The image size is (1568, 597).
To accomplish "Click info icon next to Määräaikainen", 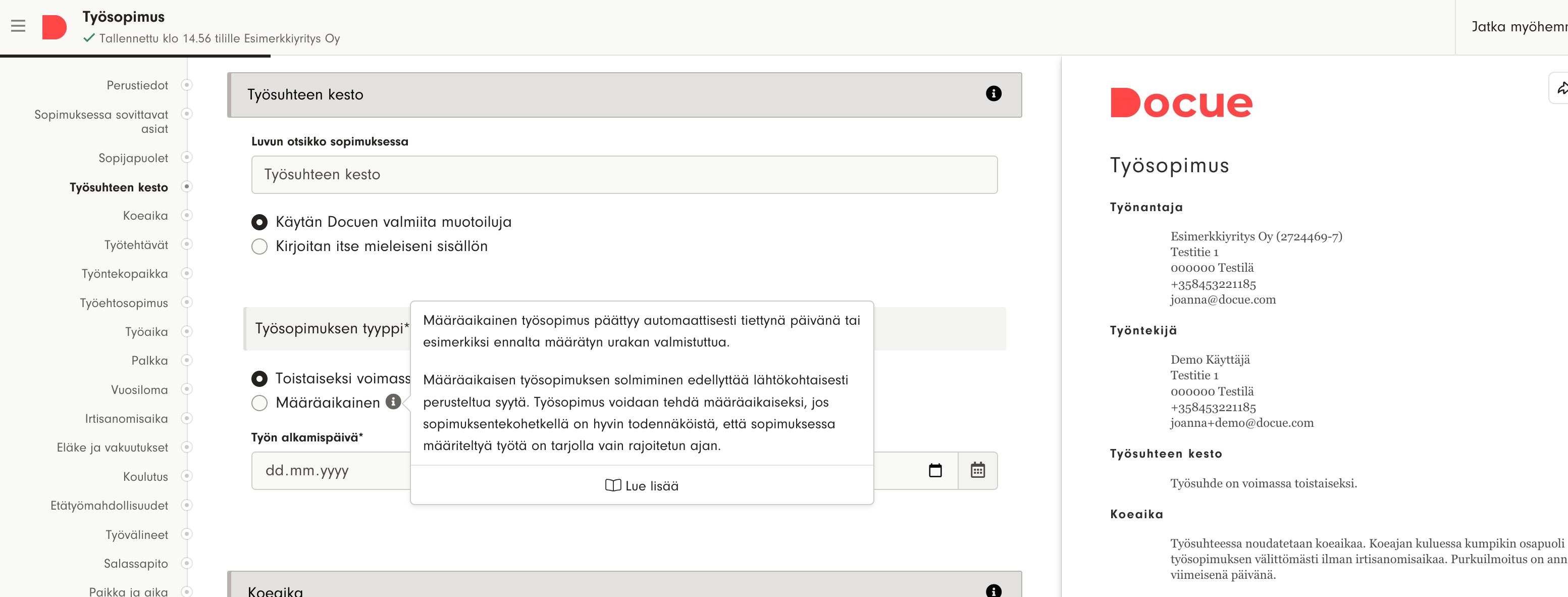I will click(x=393, y=402).
